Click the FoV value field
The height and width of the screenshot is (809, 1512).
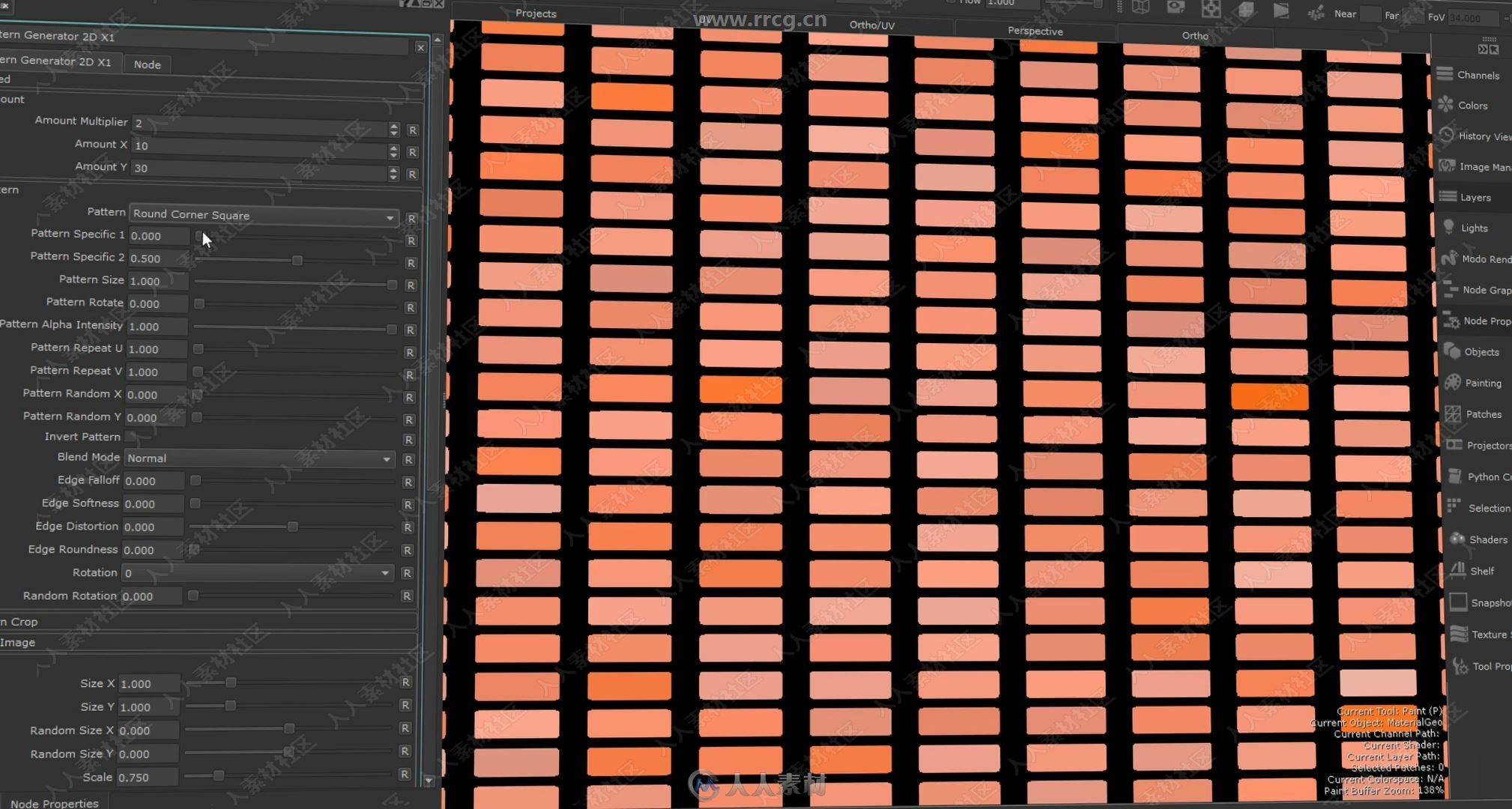[1473, 18]
